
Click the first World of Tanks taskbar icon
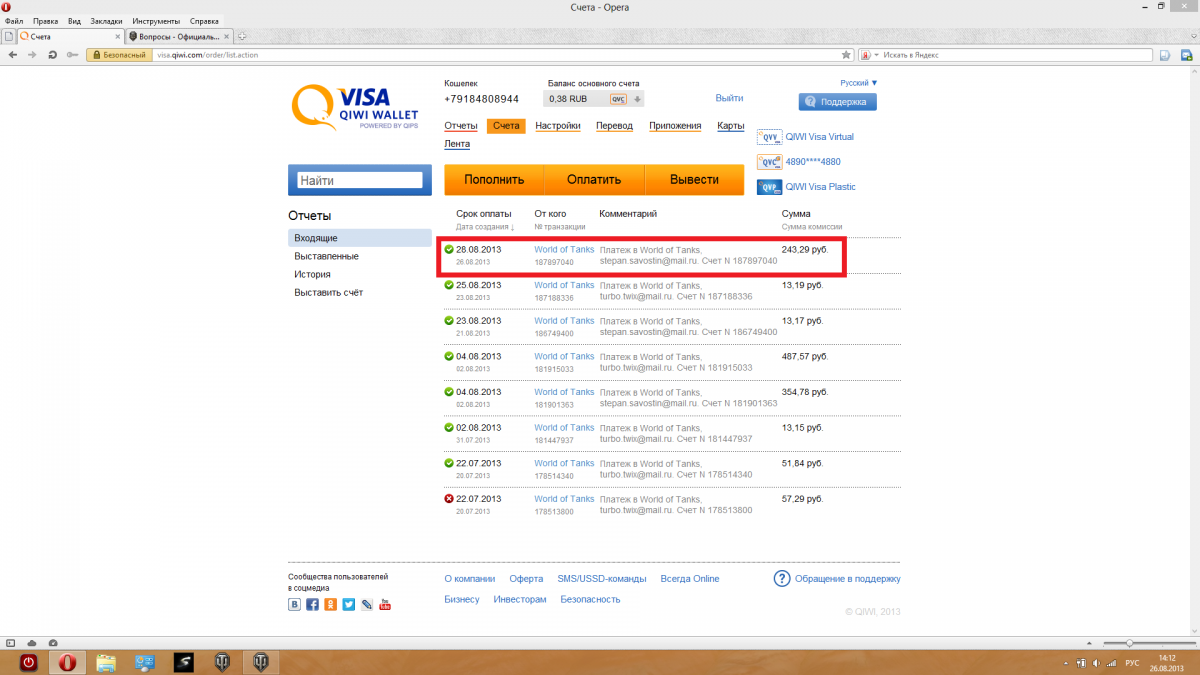pos(222,662)
